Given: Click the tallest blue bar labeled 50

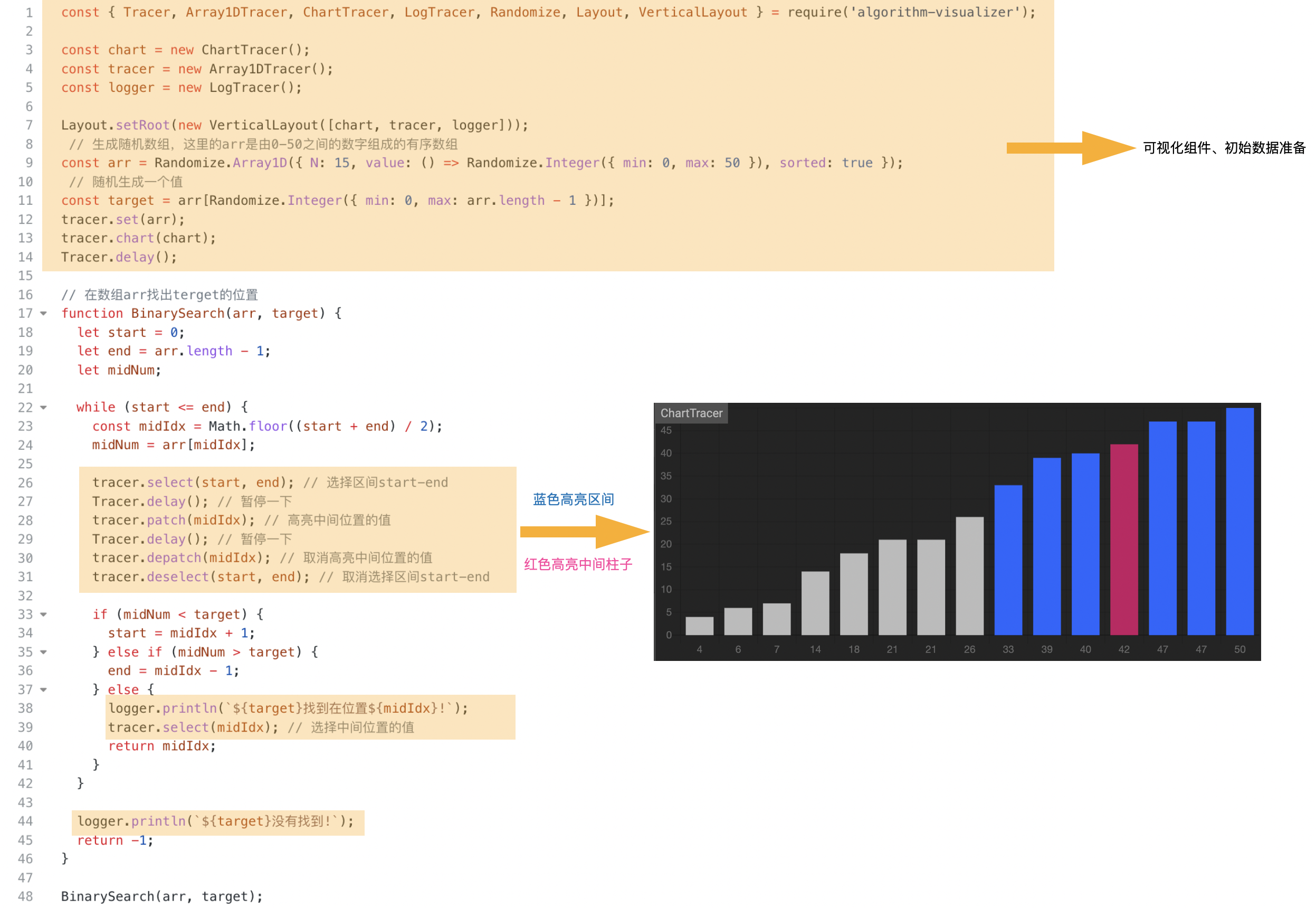Looking at the screenshot, I should pos(1240,522).
